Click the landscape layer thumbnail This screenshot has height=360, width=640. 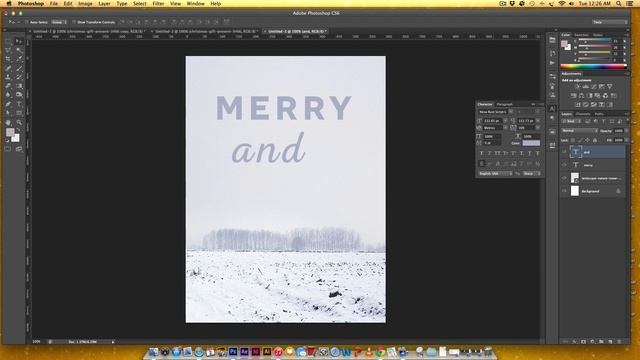click(575, 178)
